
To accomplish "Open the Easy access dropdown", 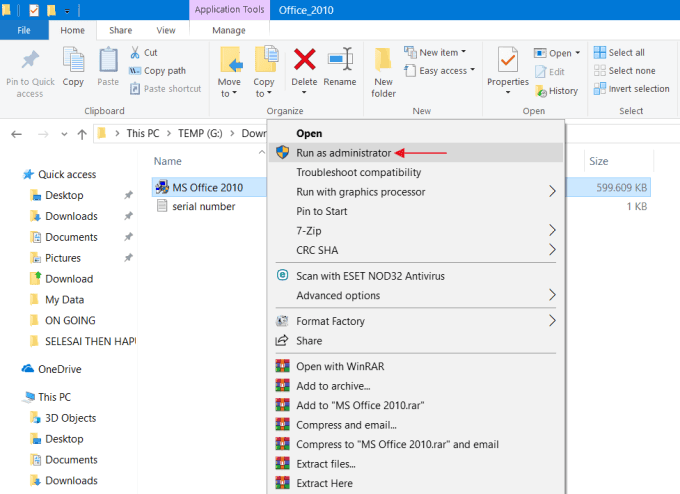I will point(472,70).
